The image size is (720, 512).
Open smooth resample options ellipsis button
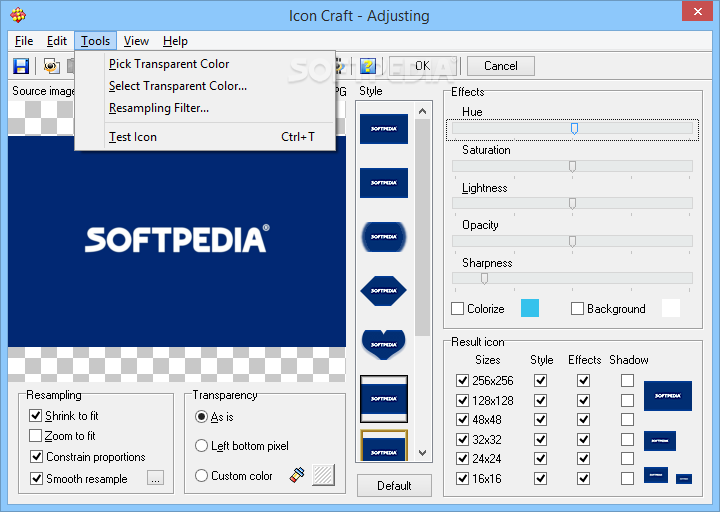click(x=156, y=478)
